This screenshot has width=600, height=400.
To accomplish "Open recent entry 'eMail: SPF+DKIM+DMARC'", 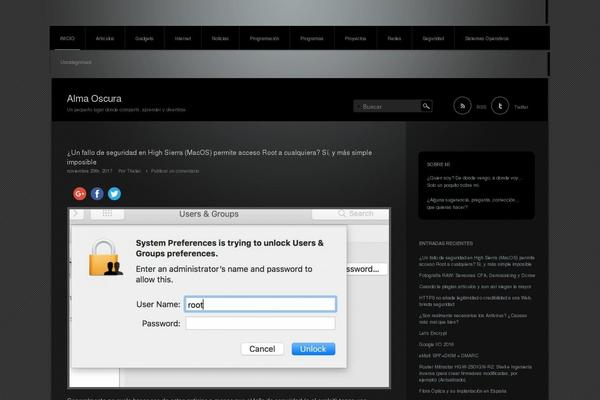I will tap(448, 356).
